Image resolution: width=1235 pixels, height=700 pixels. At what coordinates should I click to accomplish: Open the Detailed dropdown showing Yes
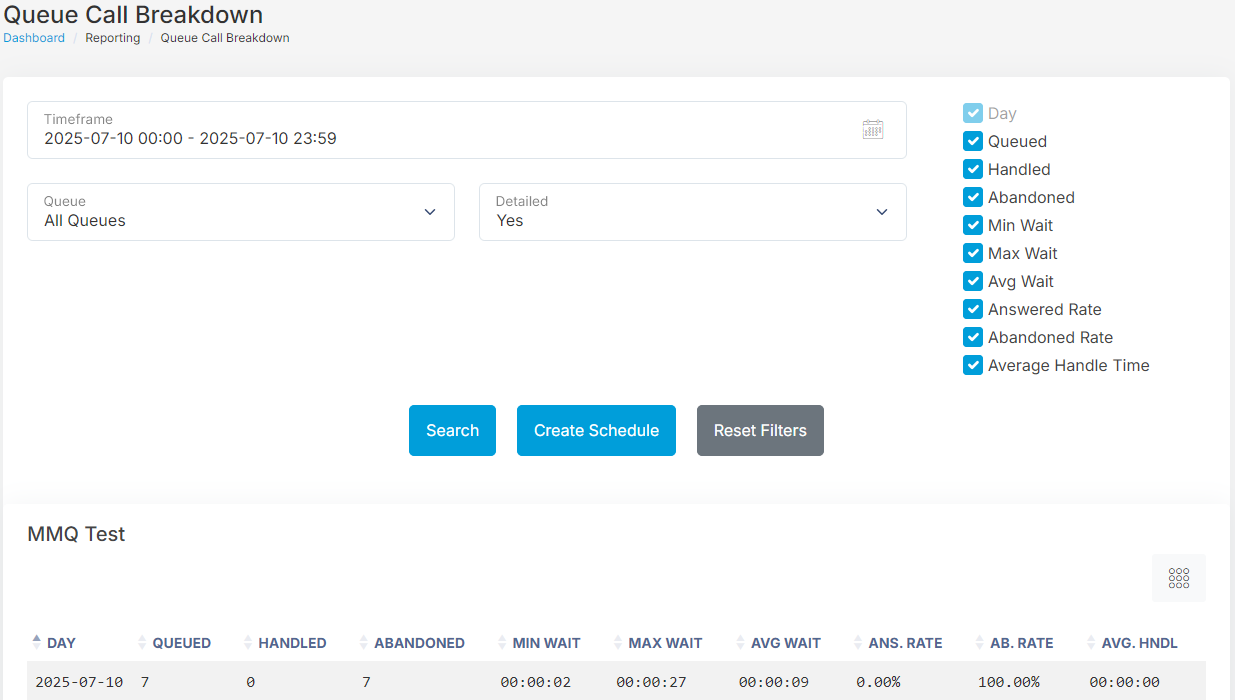pyautogui.click(x=693, y=212)
